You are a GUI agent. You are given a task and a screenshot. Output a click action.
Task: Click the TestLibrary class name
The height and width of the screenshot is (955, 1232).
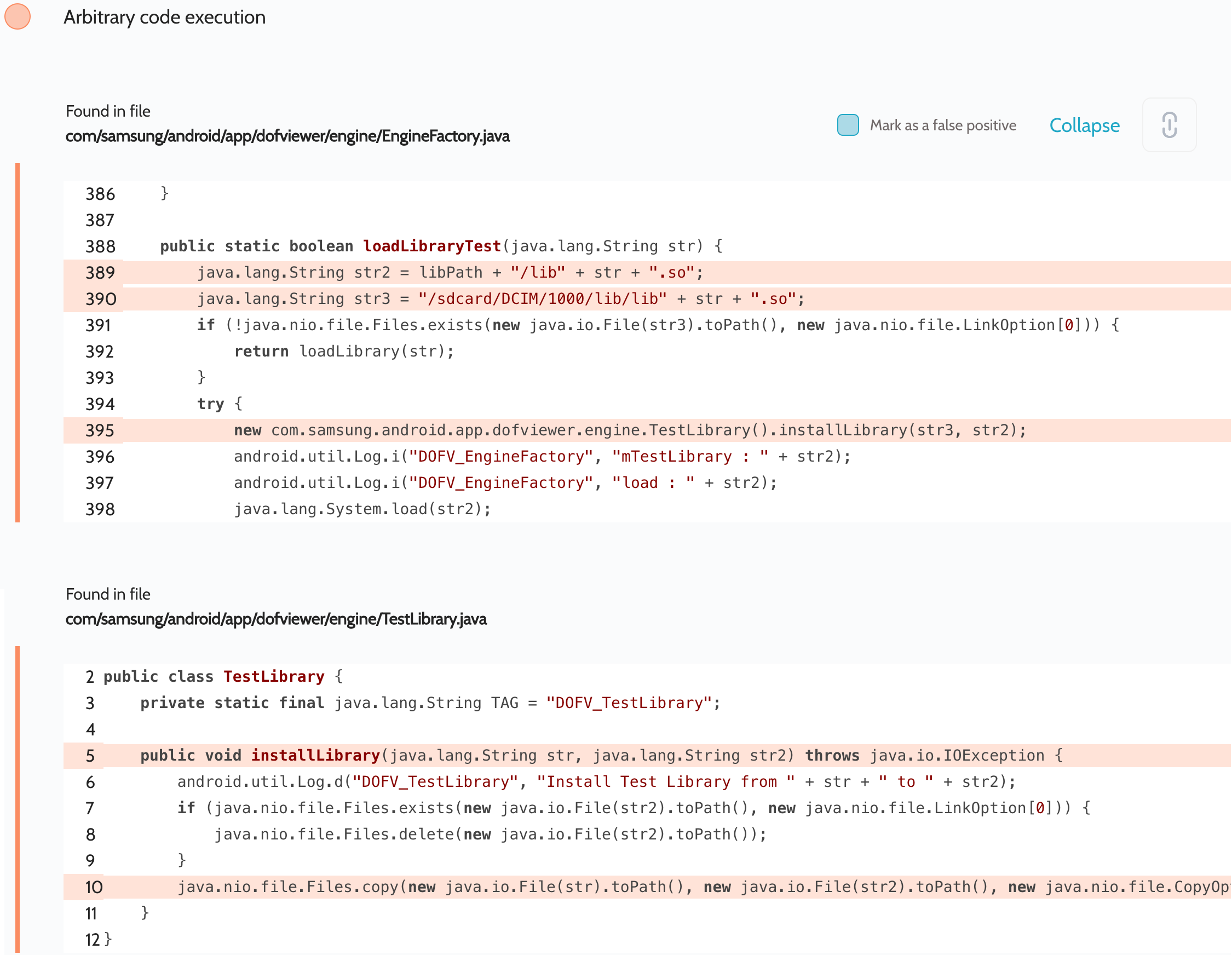274,676
